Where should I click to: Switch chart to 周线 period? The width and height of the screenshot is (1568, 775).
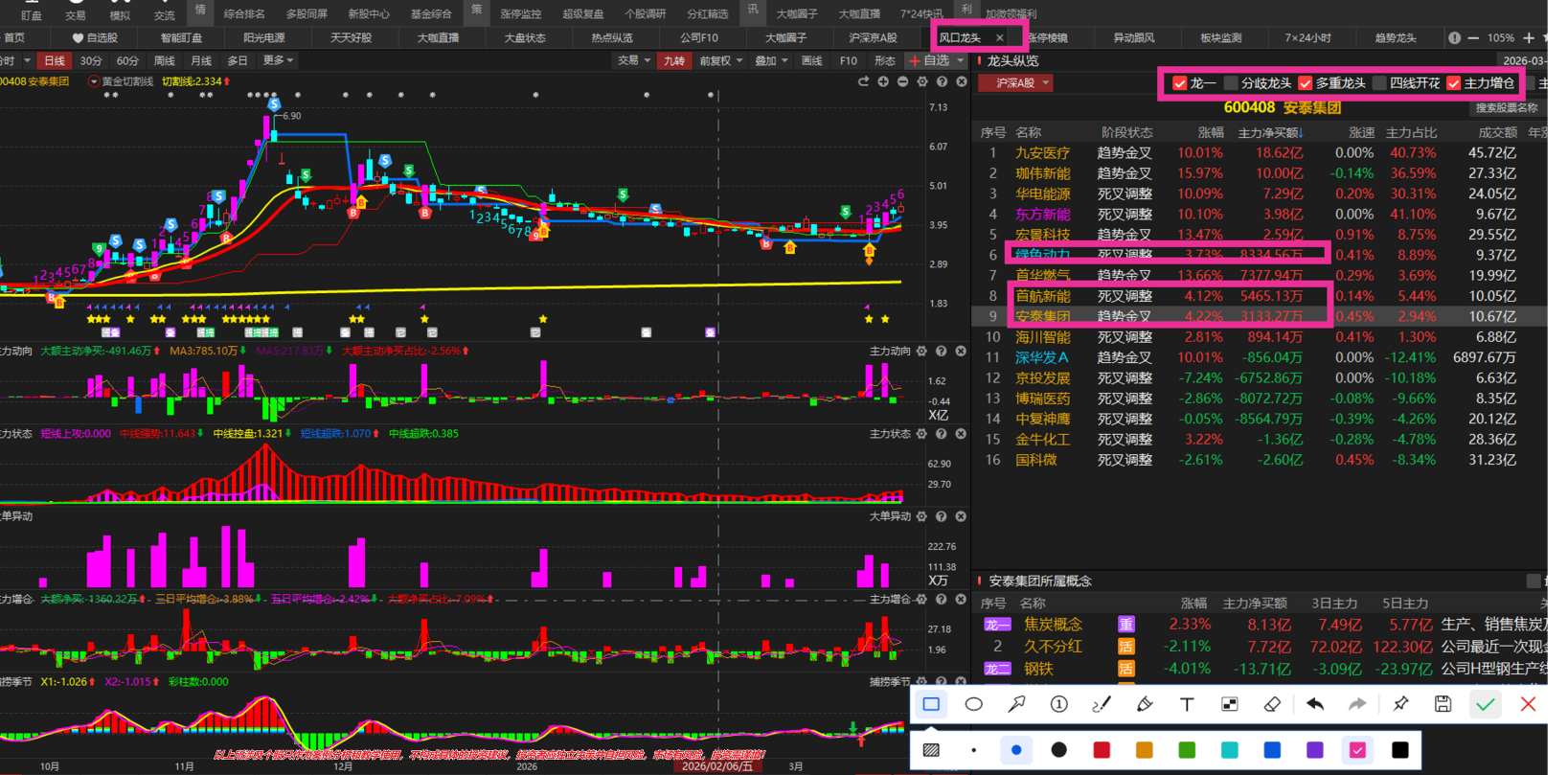coord(165,60)
